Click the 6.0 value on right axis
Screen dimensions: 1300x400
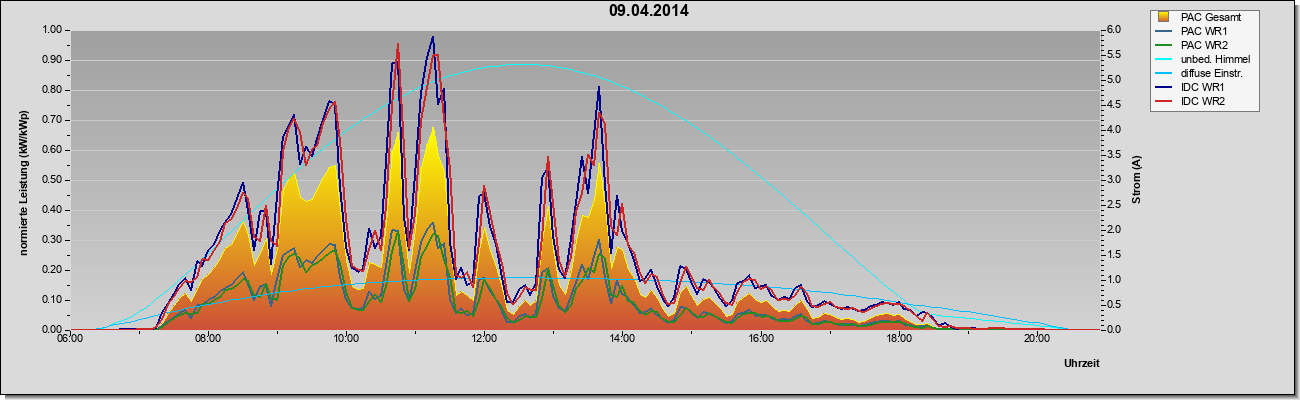[x=1113, y=30]
